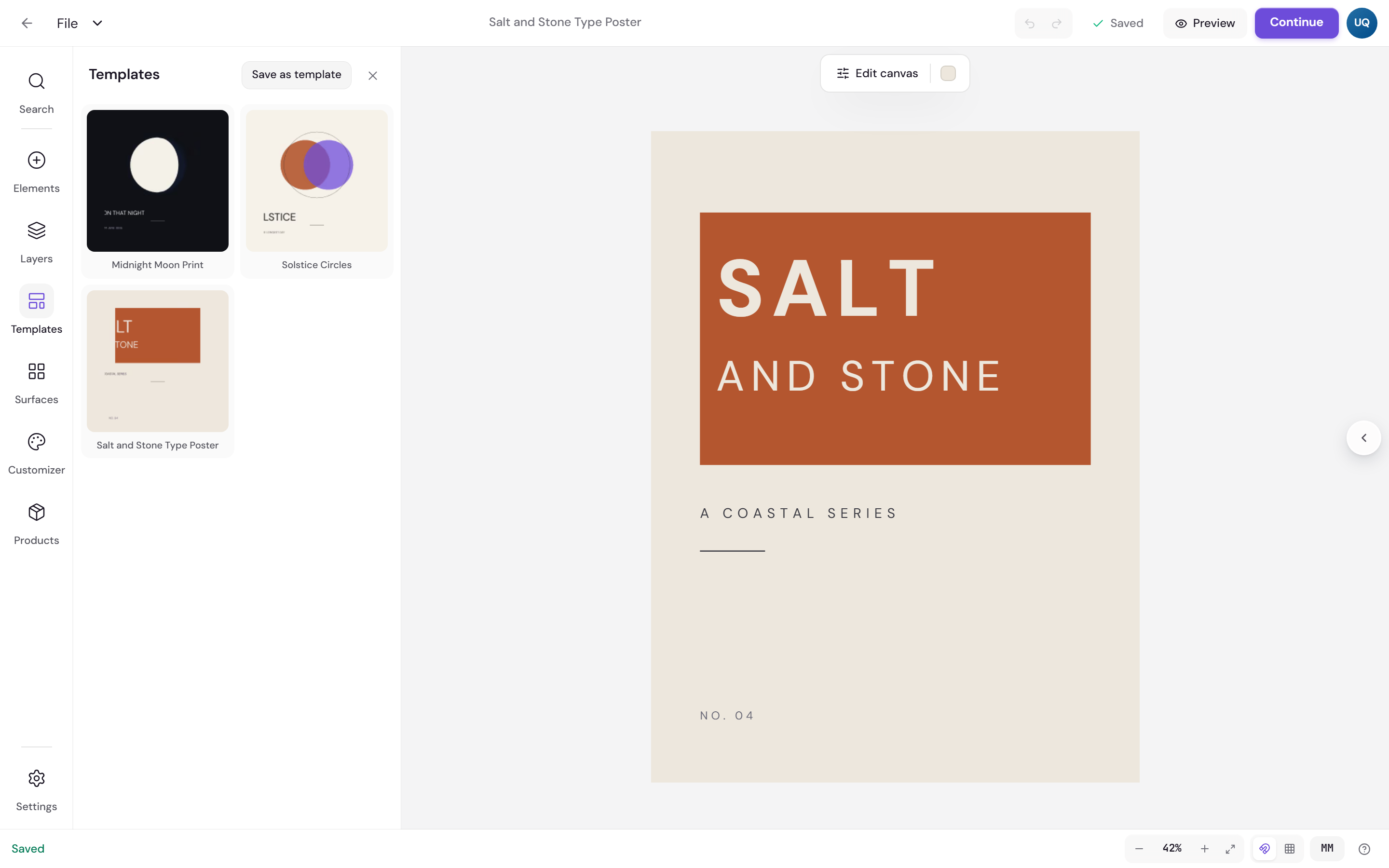Select A COASTAL SERIES text on canvas
The width and height of the screenshot is (1389, 868).
798,513
